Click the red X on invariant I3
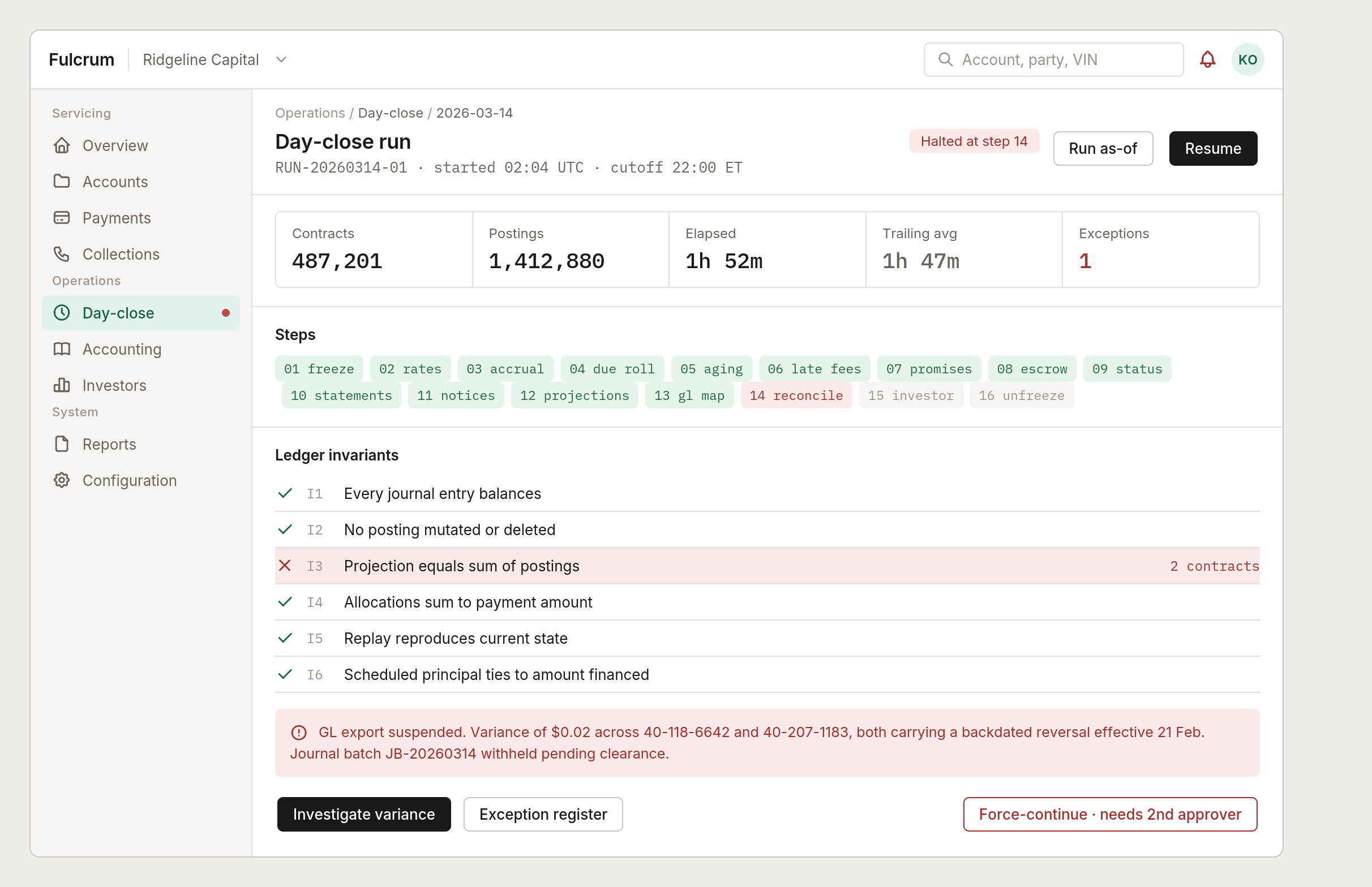The image size is (1372, 887). click(x=285, y=566)
